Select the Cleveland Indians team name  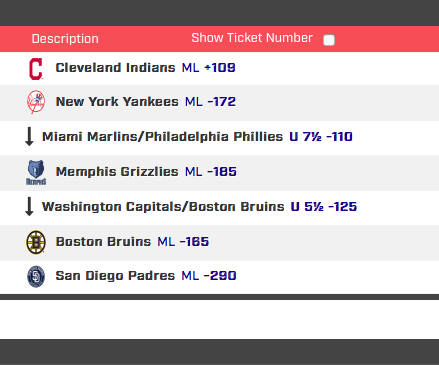tap(115, 68)
